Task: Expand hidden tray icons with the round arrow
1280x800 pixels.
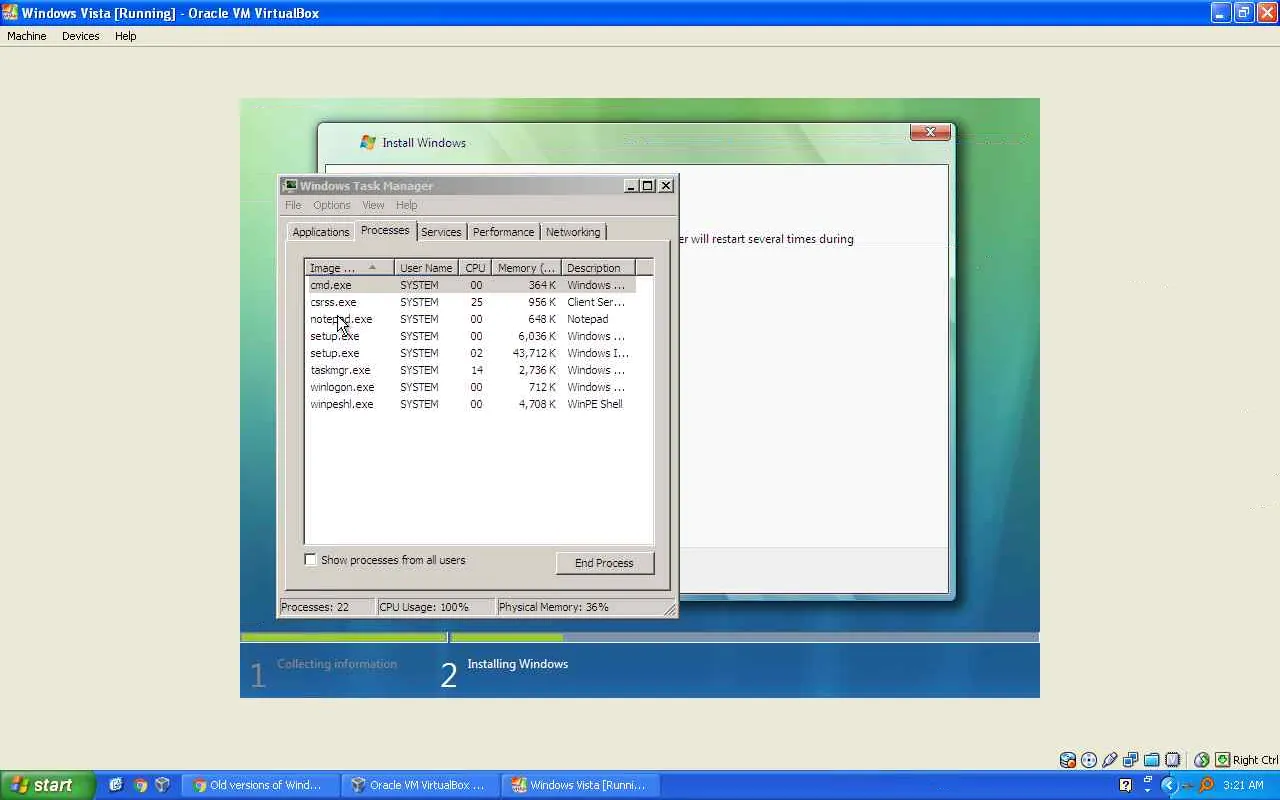Action: pos(1168,785)
